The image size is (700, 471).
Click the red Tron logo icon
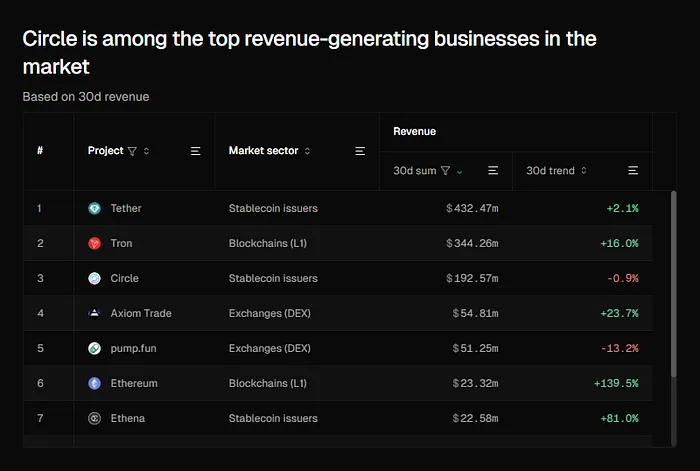click(x=94, y=243)
